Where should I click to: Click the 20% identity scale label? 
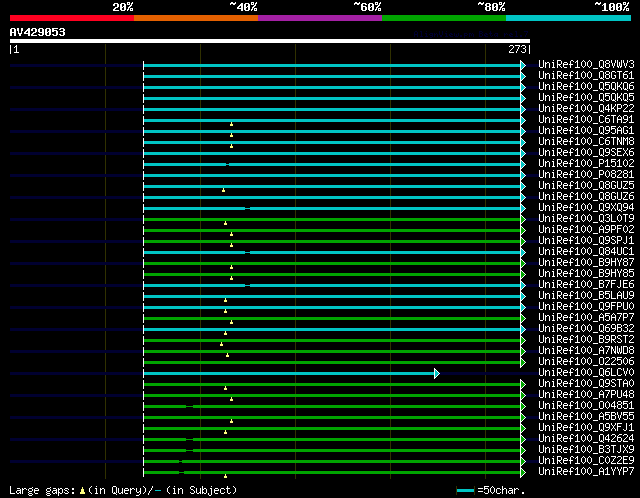tap(123, 7)
